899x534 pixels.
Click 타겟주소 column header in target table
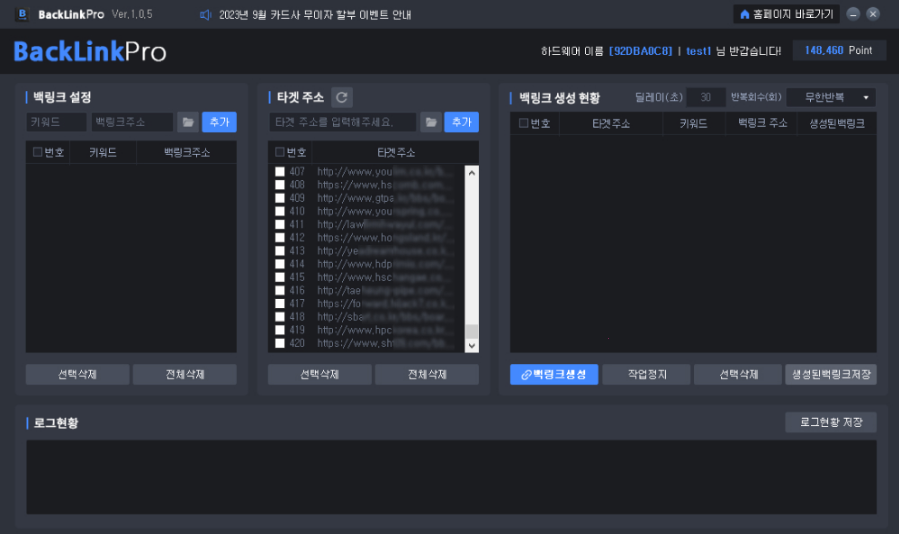tap(396, 152)
